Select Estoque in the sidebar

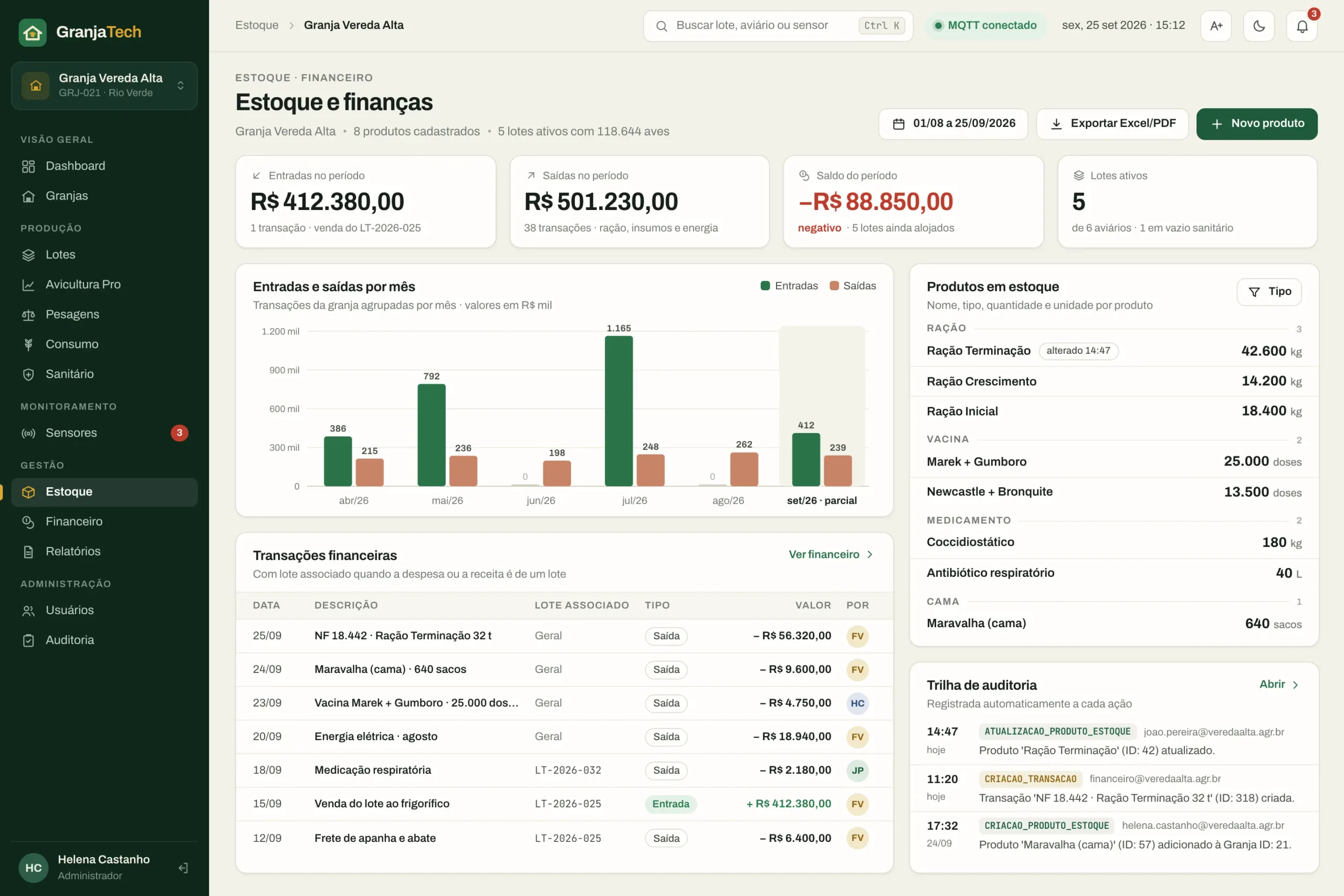[104, 491]
